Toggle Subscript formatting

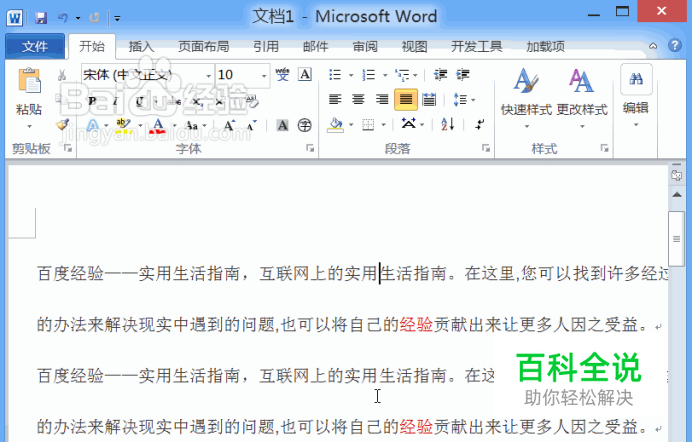point(197,101)
